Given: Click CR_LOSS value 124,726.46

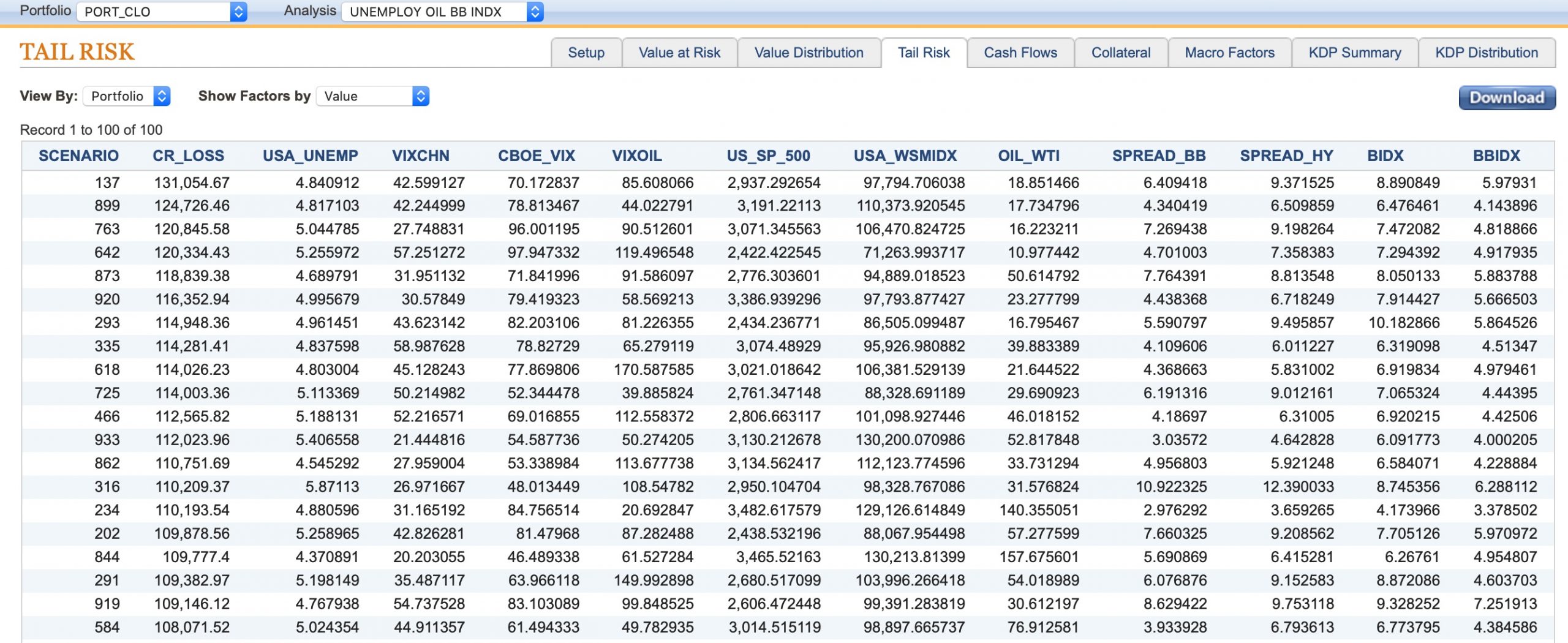Looking at the screenshot, I should (x=192, y=206).
